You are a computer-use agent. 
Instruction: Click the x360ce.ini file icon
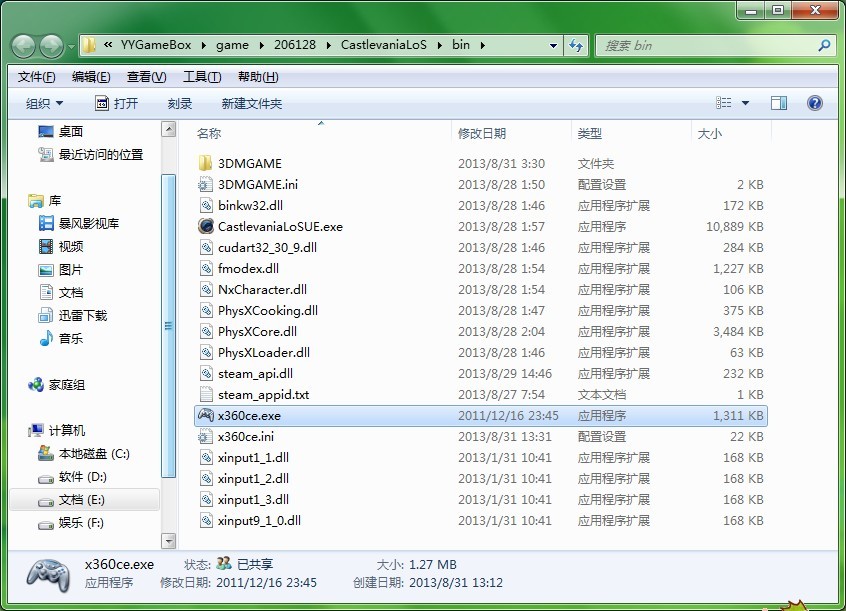coord(205,436)
